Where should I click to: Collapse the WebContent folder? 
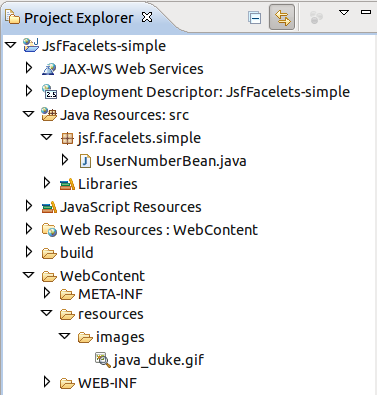pyautogui.click(x=29, y=275)
